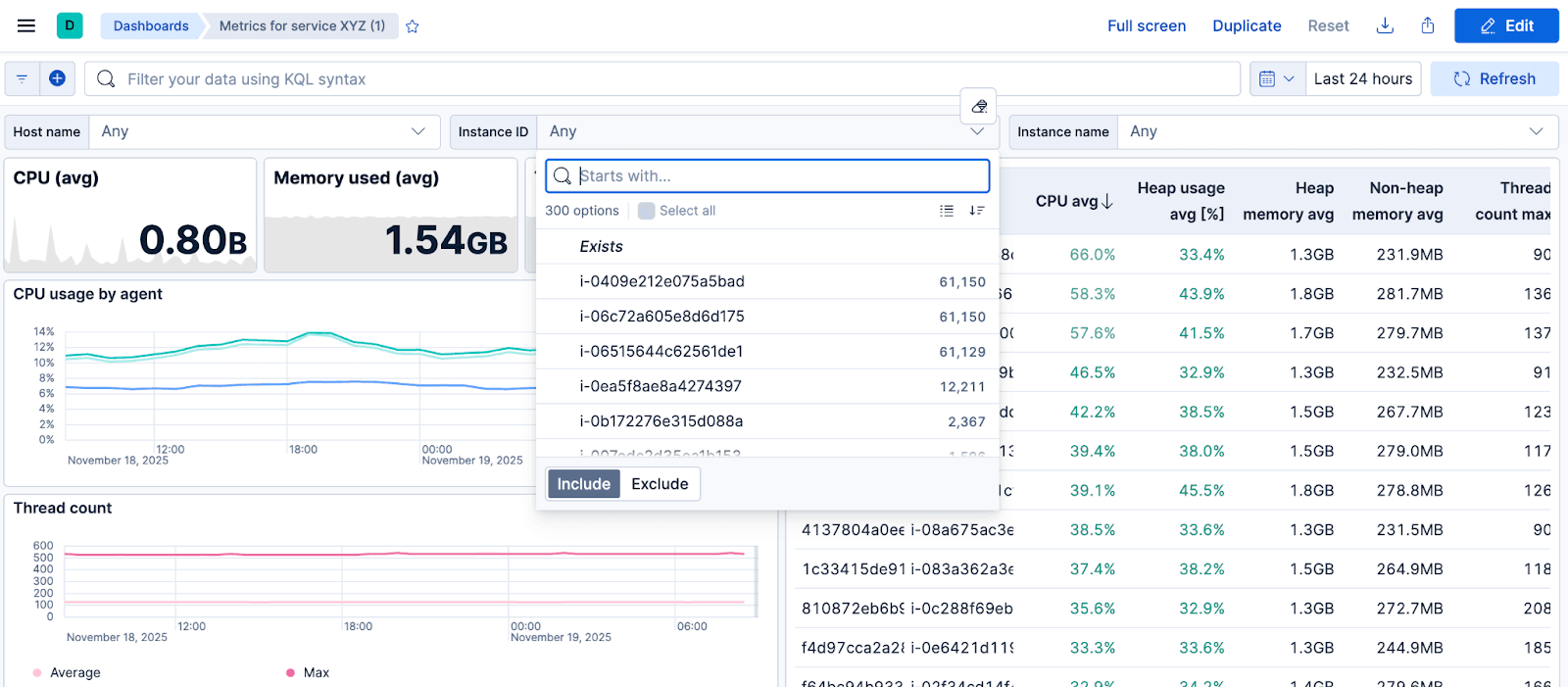The height and width of the screenshot is (687, 1568).
Task: Click the share icon in header
Action: coord(1428,25)
